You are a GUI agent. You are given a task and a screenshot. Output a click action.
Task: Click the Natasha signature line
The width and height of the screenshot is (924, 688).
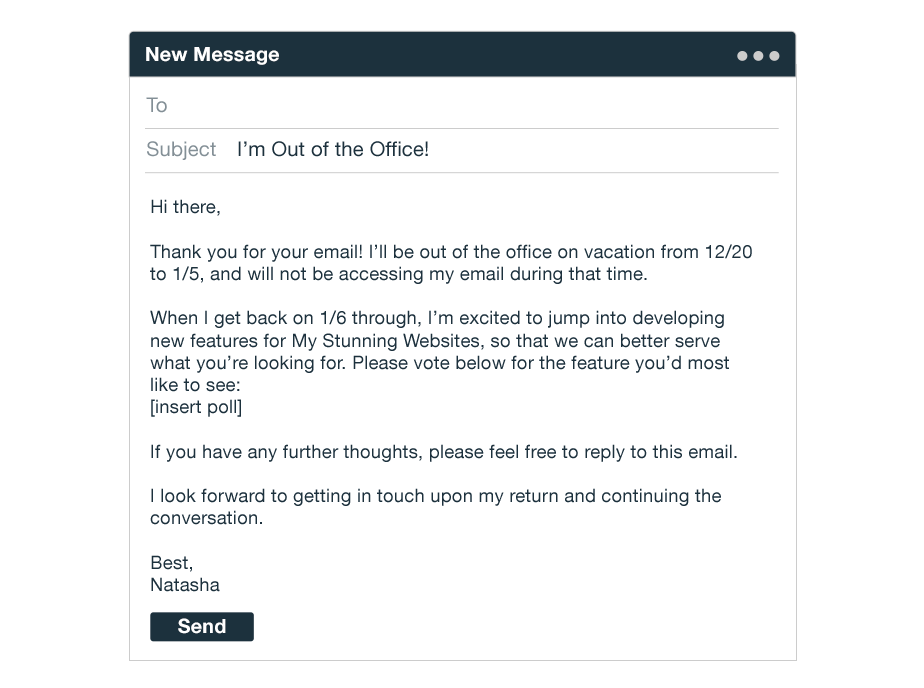(184, 585)
